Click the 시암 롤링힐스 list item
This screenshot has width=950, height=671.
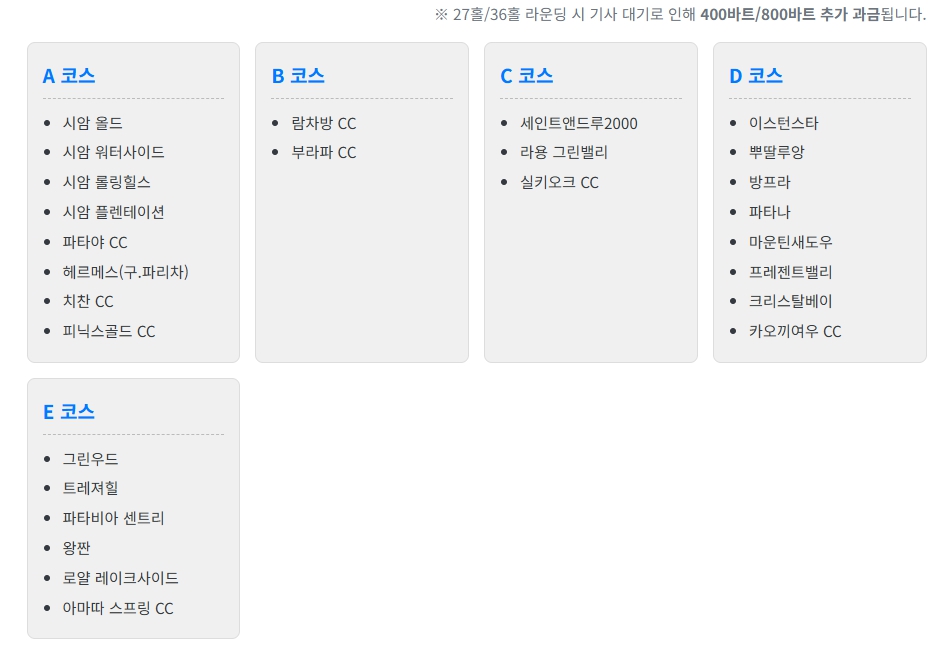tap(107, 182)
